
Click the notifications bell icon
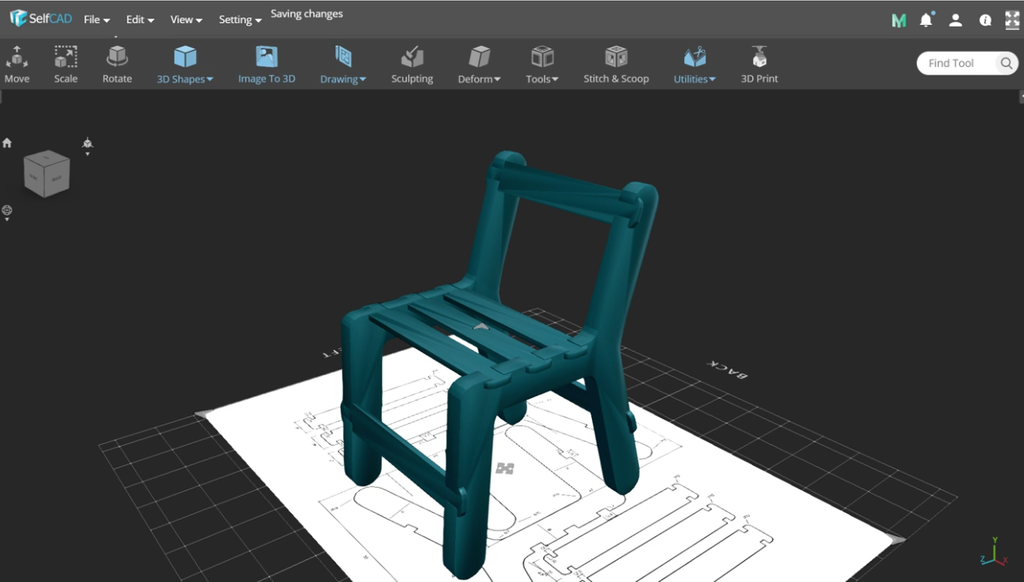coord(926,19)
